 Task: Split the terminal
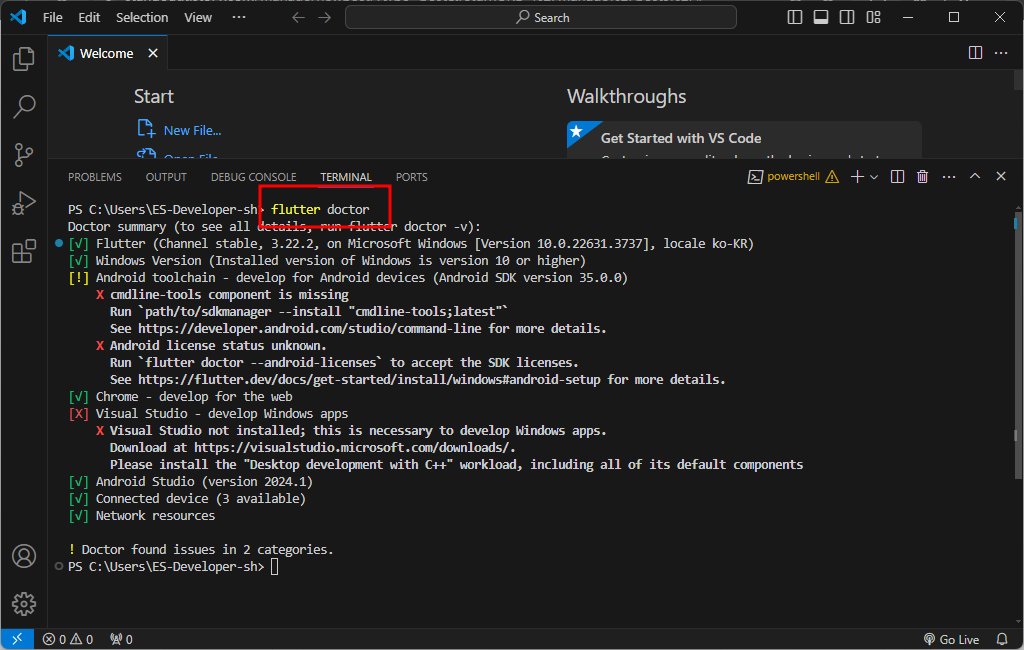click(x=897, y=177)
